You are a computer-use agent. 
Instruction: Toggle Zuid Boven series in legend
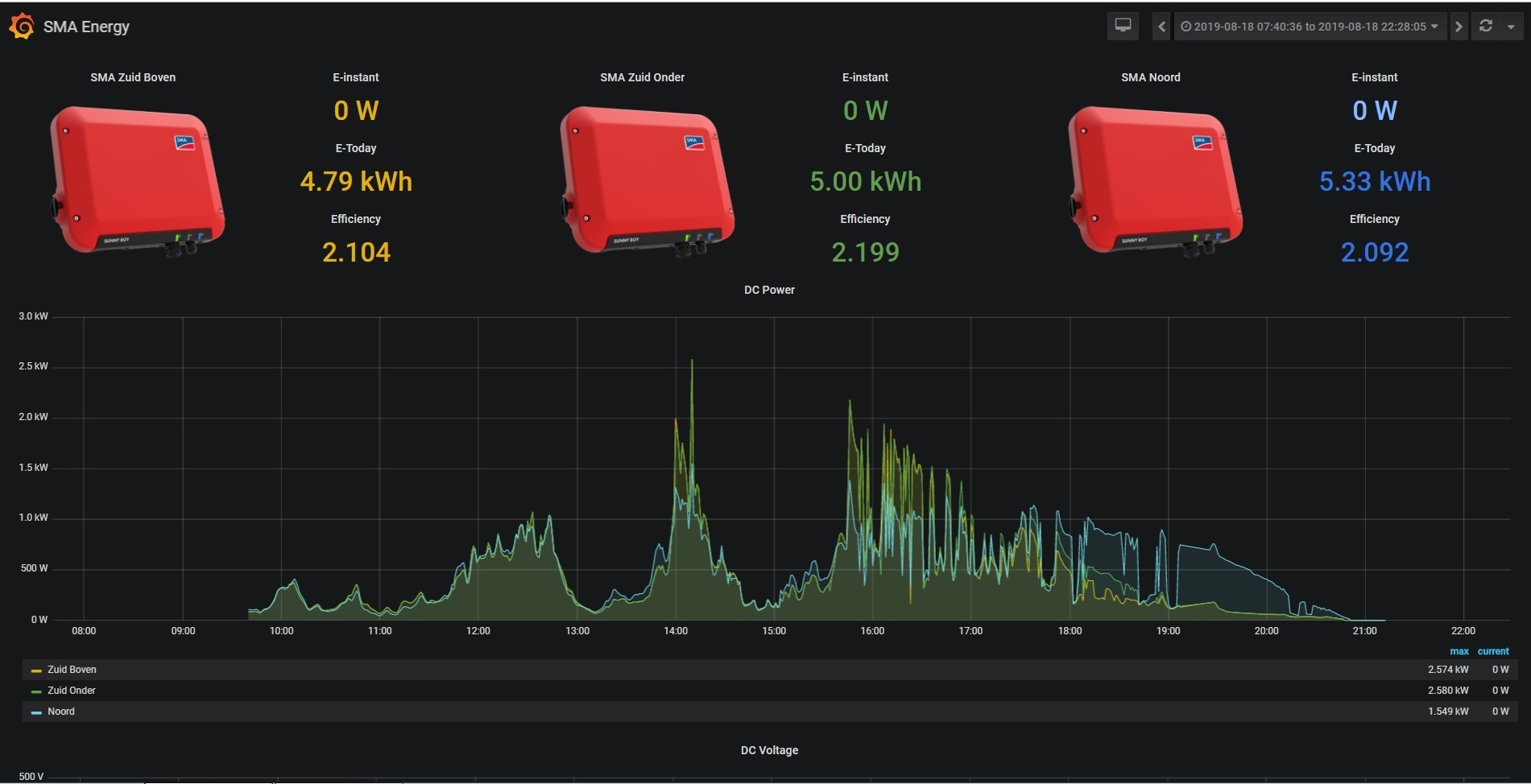coord(72,670)
